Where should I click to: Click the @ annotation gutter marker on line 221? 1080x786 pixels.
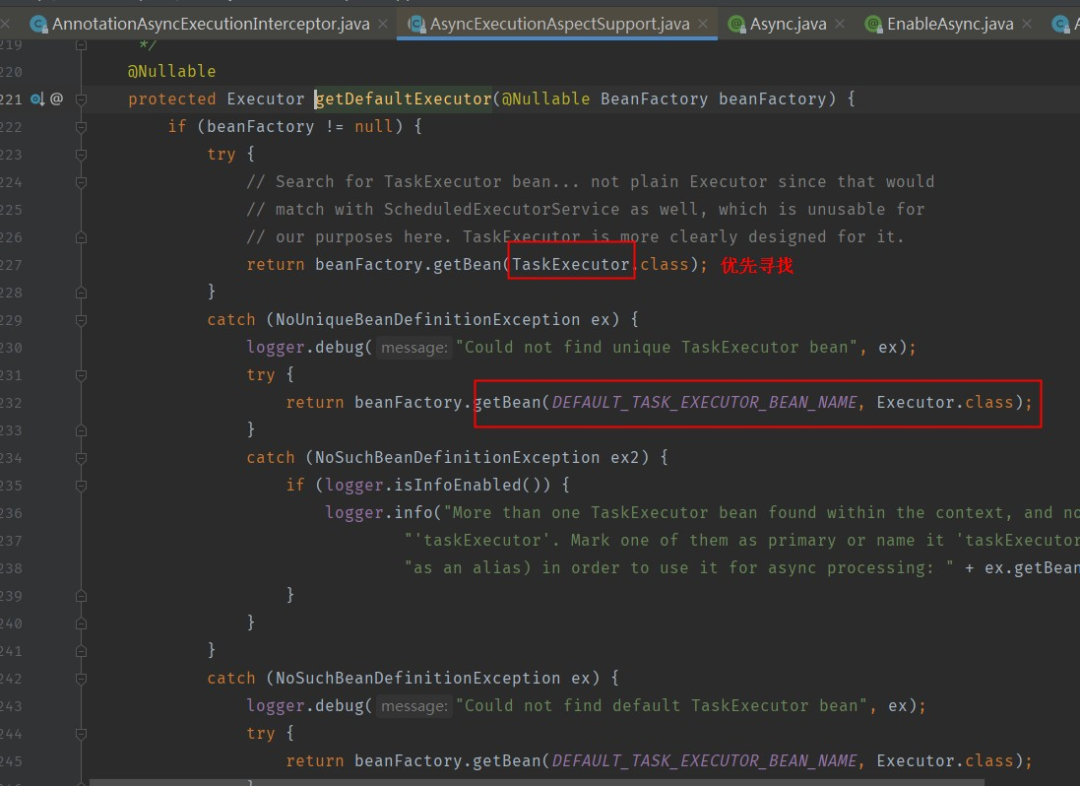(57, 99)
